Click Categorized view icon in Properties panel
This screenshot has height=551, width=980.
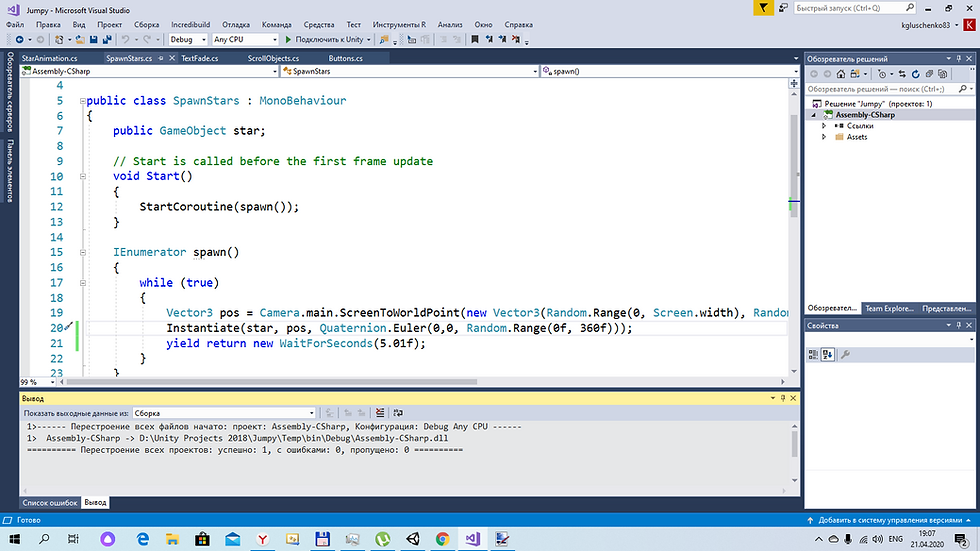813,354
